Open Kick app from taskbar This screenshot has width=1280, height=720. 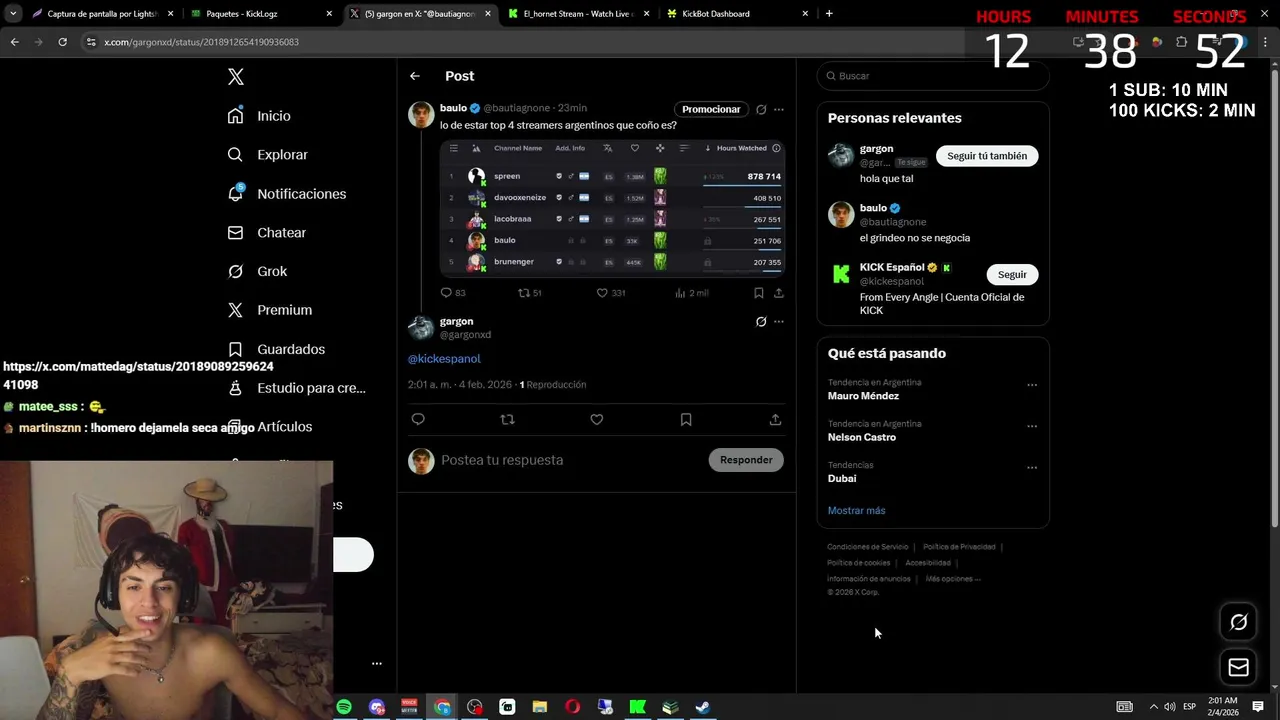point(637,707)
